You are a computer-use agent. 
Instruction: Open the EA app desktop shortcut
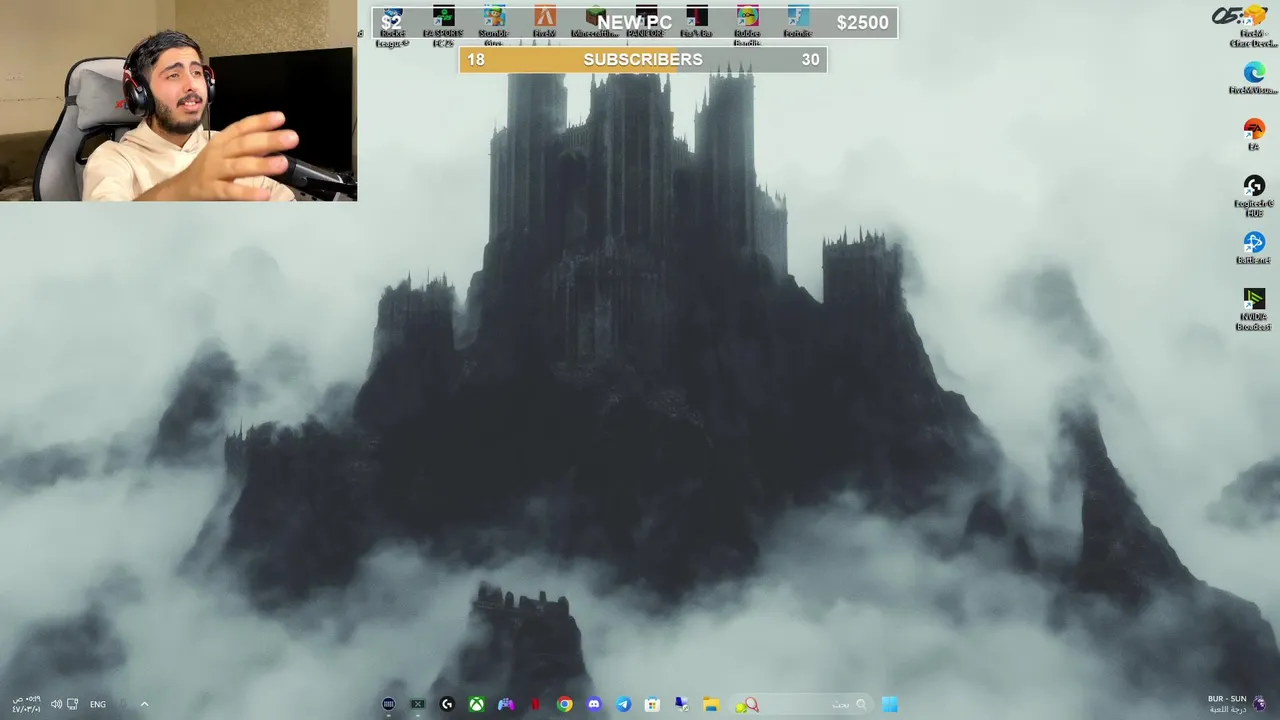(x=1254, y=134)
